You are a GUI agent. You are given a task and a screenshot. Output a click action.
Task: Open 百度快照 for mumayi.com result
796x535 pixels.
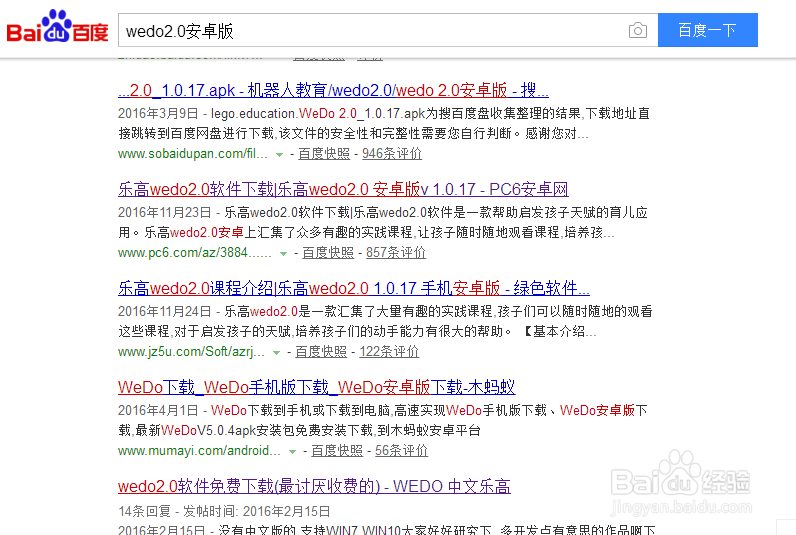337,450
